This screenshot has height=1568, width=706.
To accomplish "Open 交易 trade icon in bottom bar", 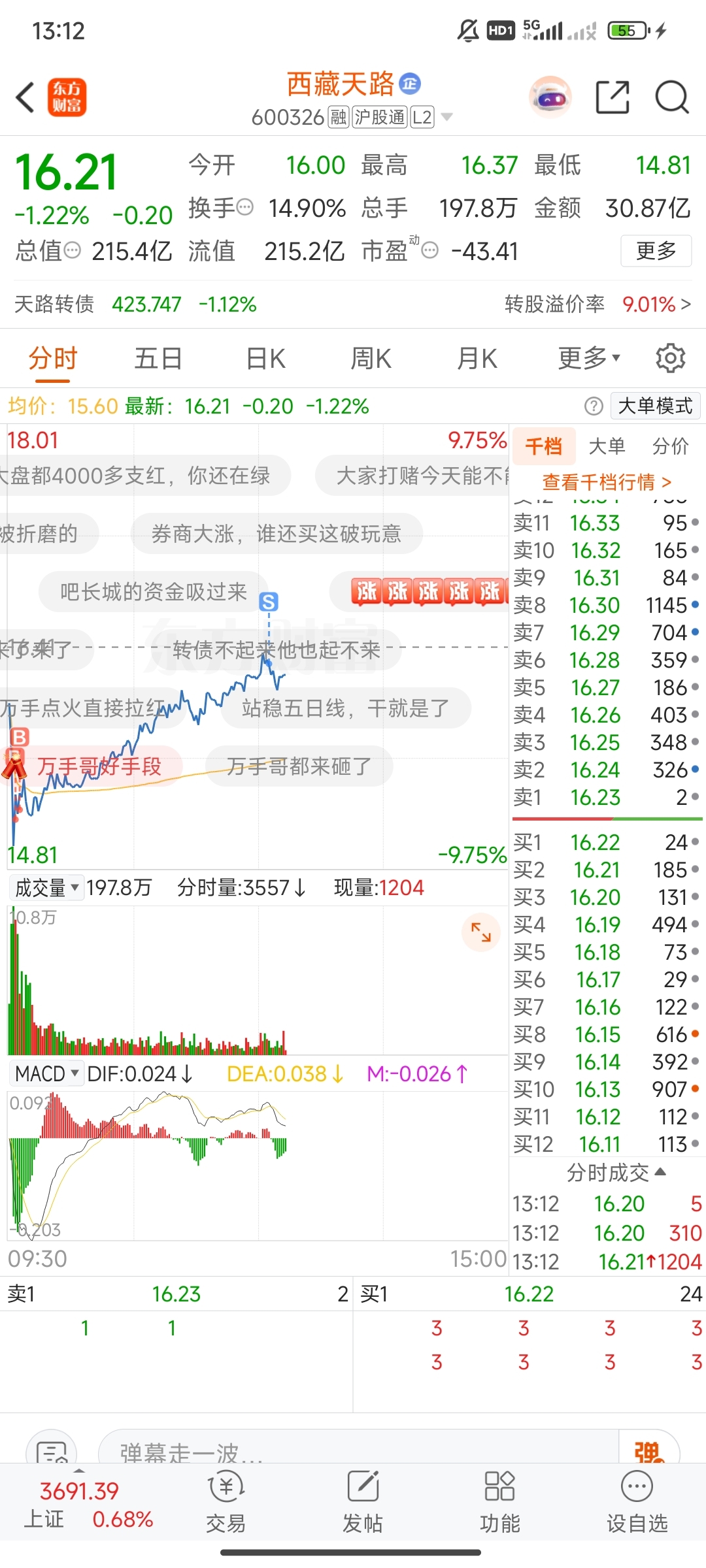I will pos(226,1502).
